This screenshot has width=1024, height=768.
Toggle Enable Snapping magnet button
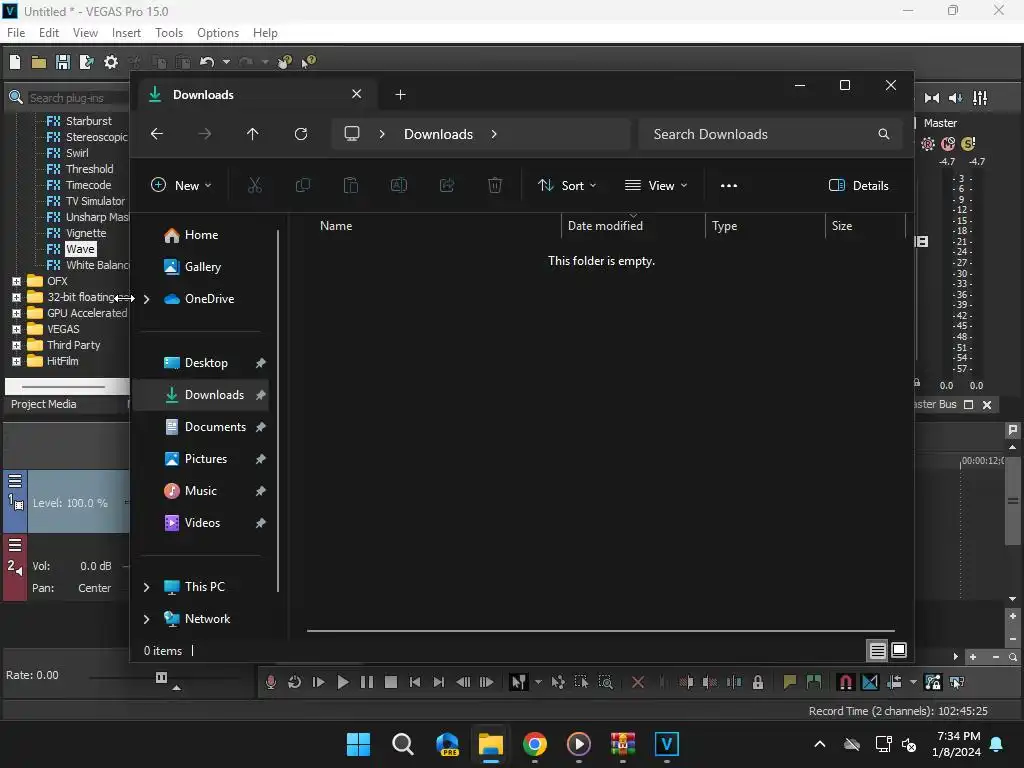846,682
